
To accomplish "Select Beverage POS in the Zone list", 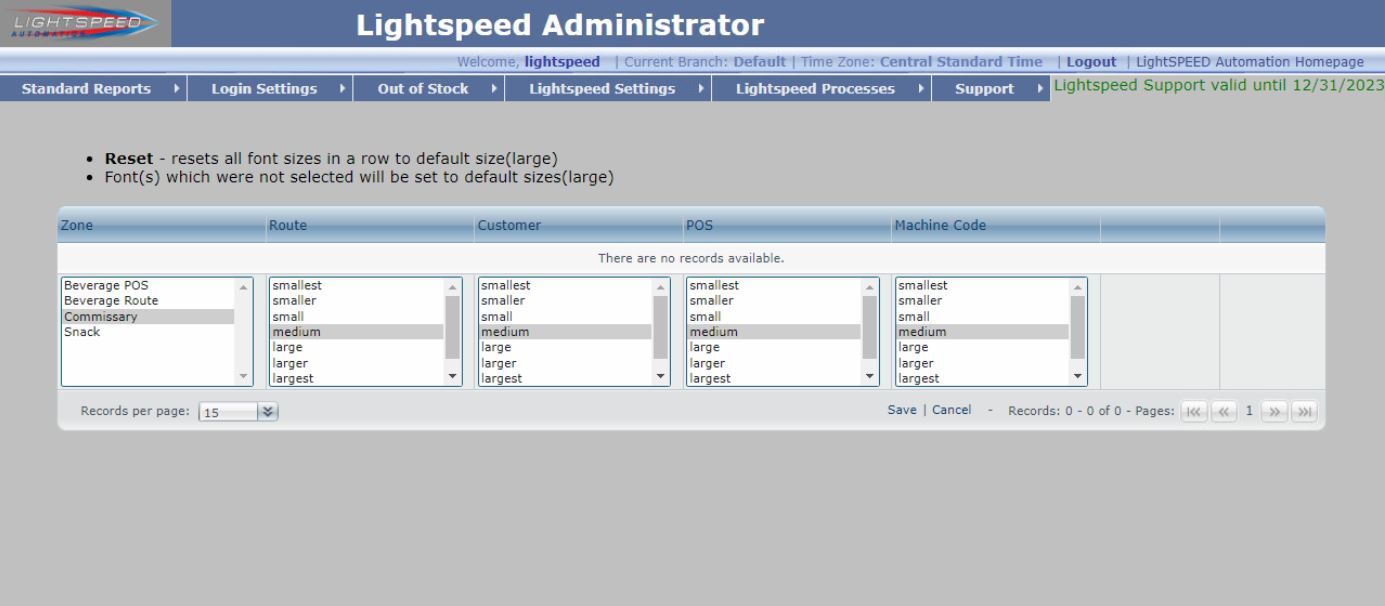I will (x=148, y=285).
